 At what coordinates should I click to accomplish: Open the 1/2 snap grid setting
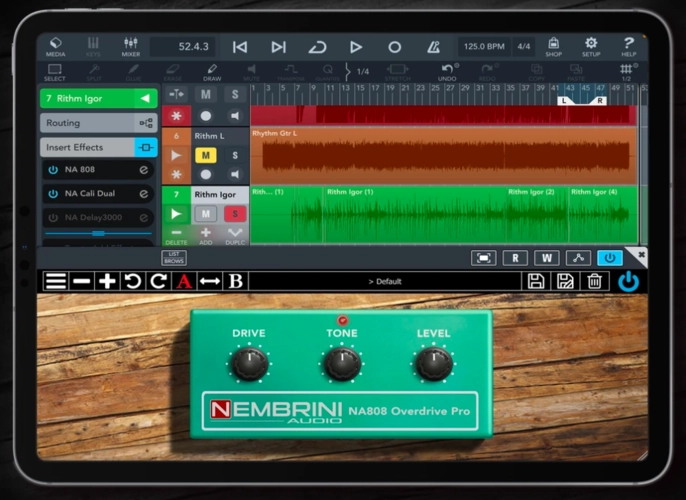pos(626,72)
